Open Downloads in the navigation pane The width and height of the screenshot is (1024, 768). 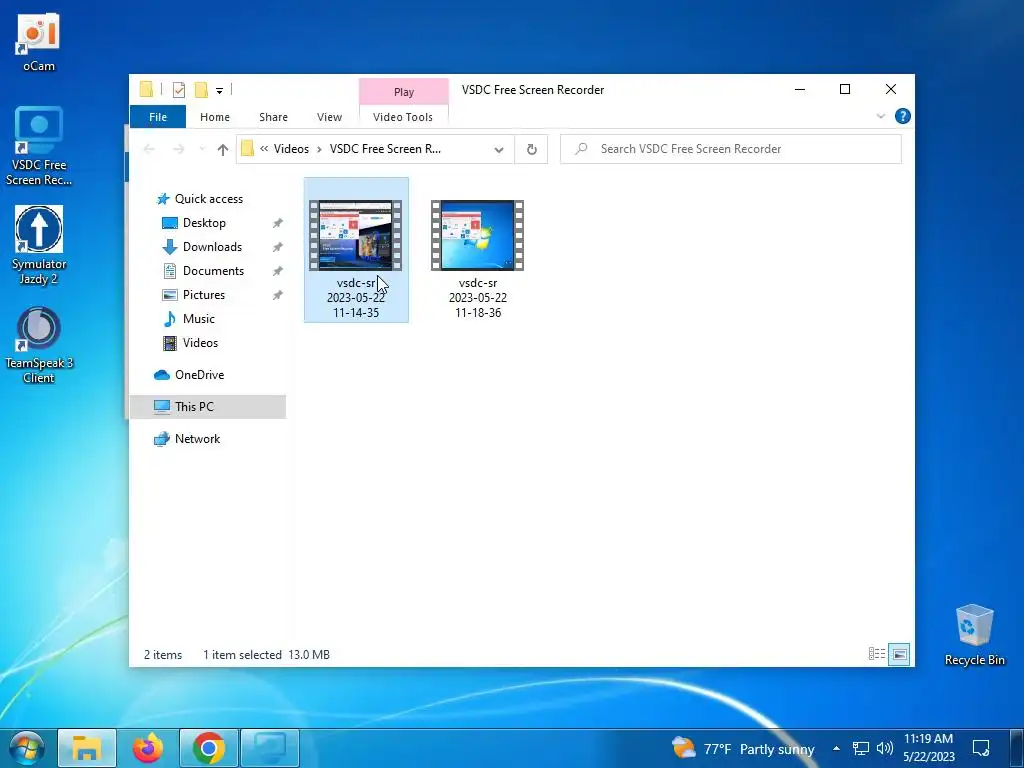click(212, 247)
